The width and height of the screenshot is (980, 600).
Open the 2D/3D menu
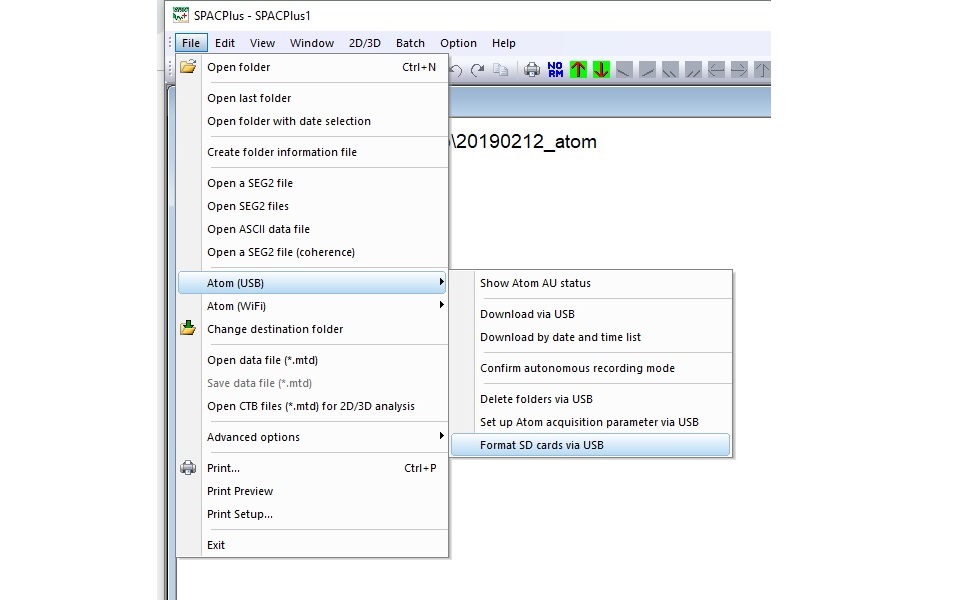coord(364,43)
